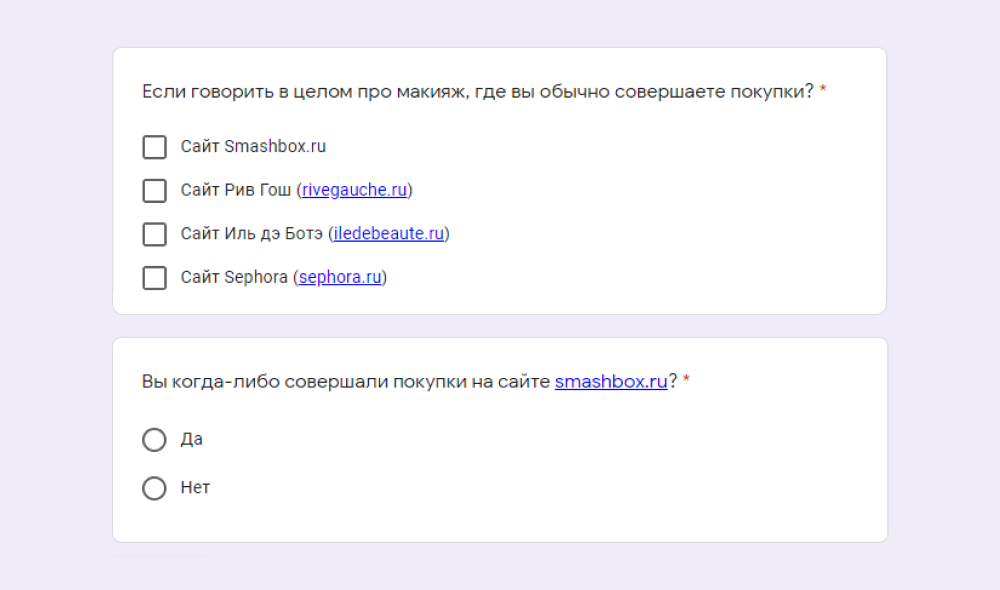This screenshot has height=590, width=1000.
Task: Click the Да answer label text
Action: coord(192,439)
